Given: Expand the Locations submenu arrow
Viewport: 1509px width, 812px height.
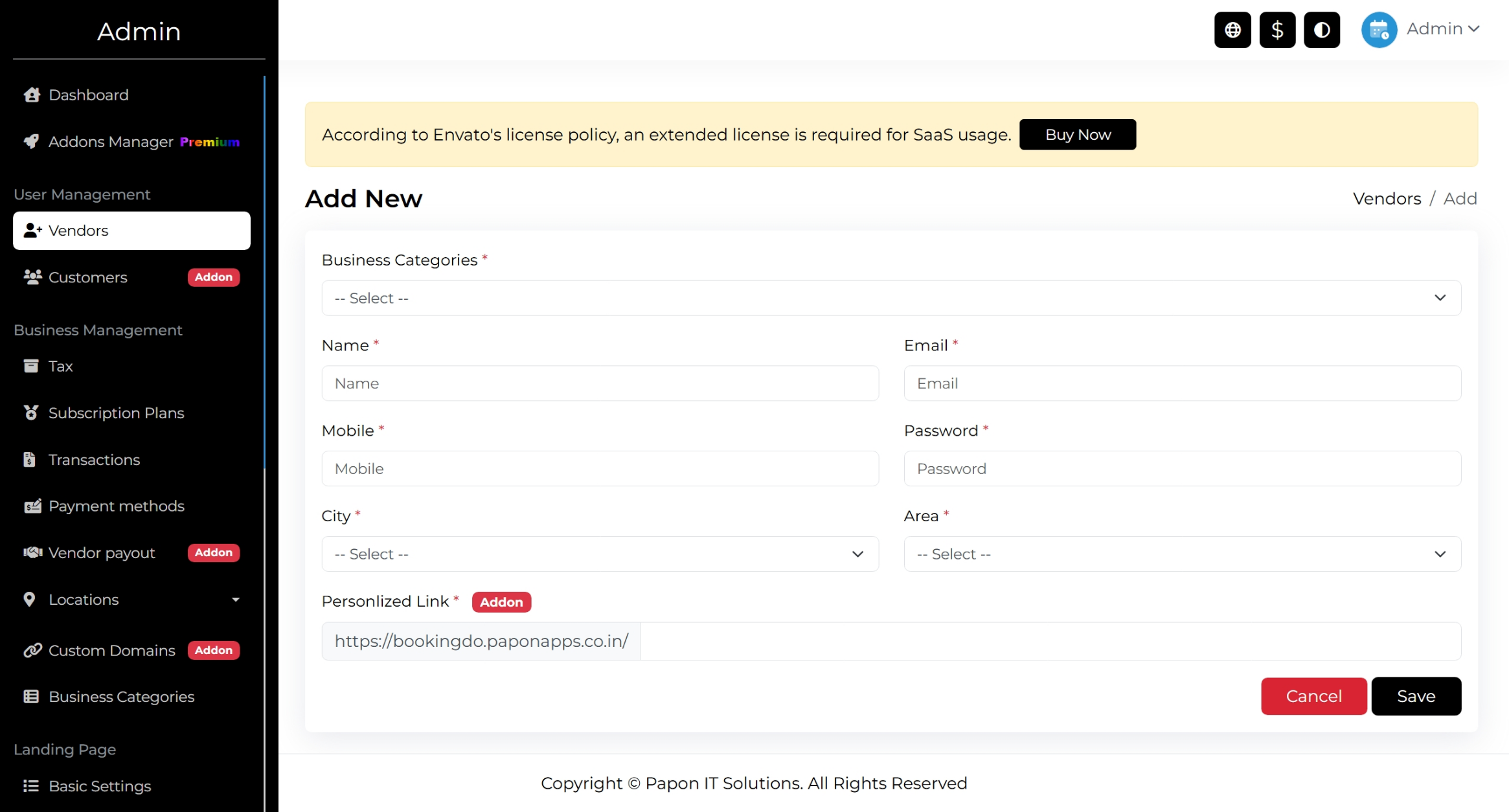Looking at the screenshot, I should pyautogui.click(x=236, y=600).
